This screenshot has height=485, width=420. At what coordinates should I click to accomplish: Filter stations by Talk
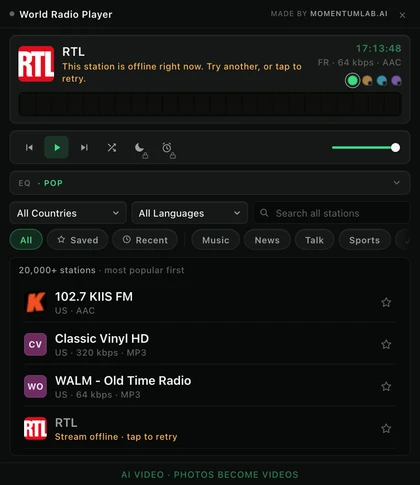pos(314,240)
